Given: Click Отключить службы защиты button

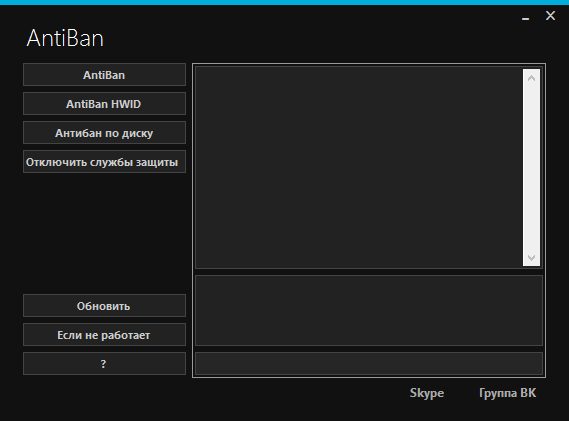Looking at the screenshot, I should click(x=104, y=162).
